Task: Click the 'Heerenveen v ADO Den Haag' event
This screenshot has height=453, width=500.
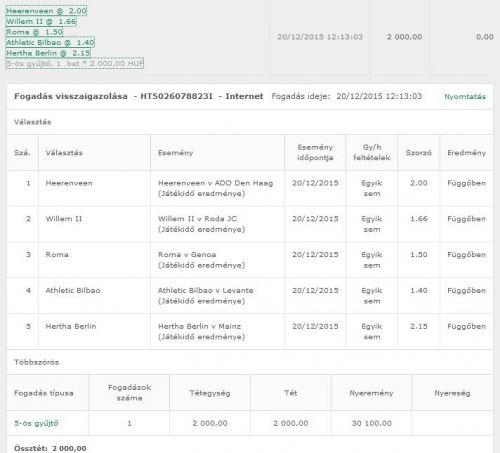Action: point(215,183)
